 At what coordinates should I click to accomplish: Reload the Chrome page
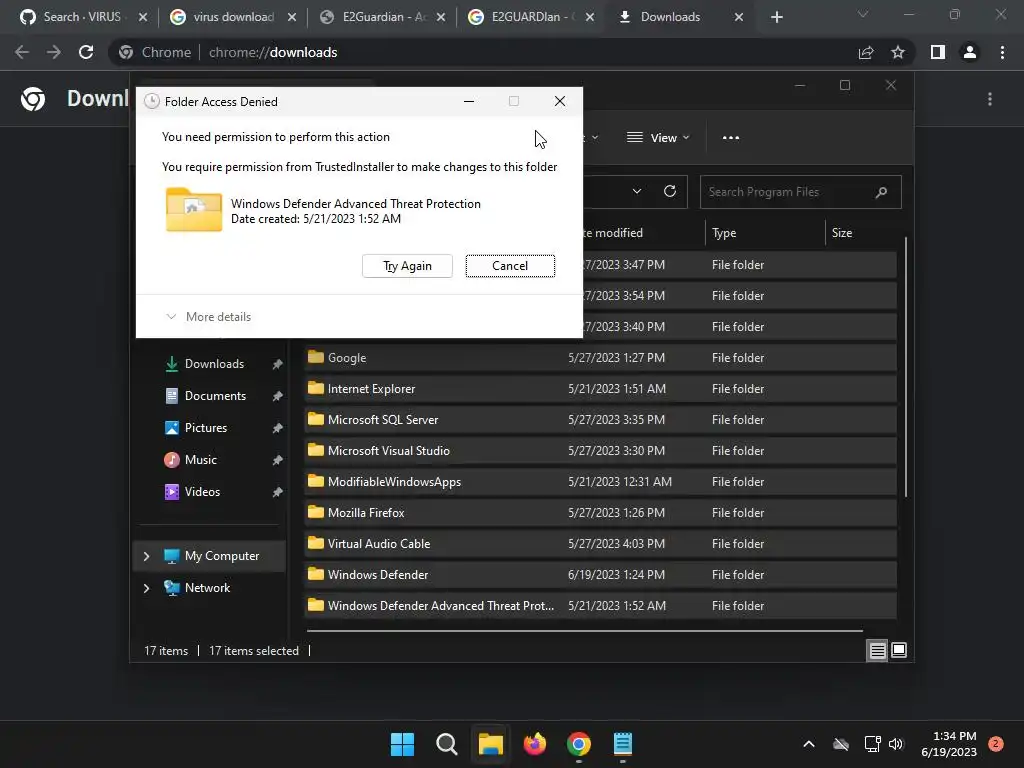[x=86, y=52]
